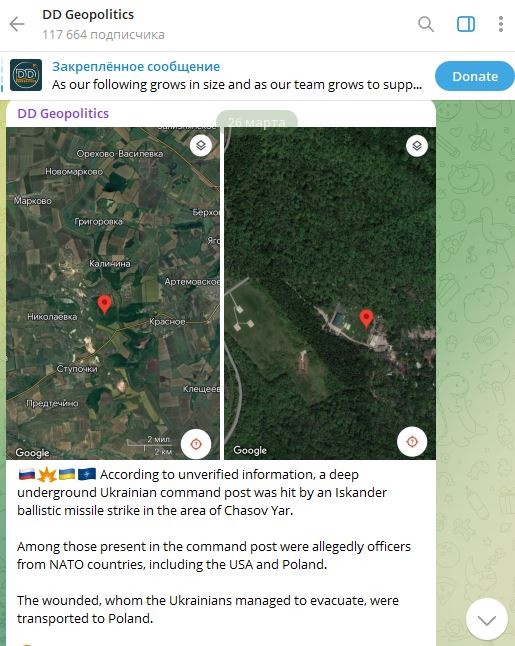515x646 pixels.
Task: Click red location pin on left map
Action: pos(105,305)
